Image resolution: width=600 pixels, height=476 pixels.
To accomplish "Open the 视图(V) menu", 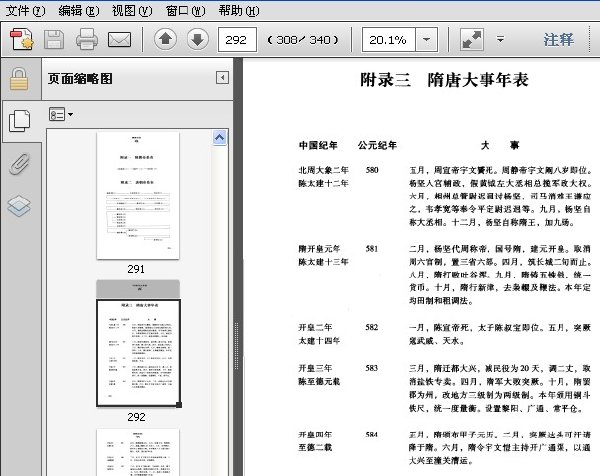I will 132,11.
